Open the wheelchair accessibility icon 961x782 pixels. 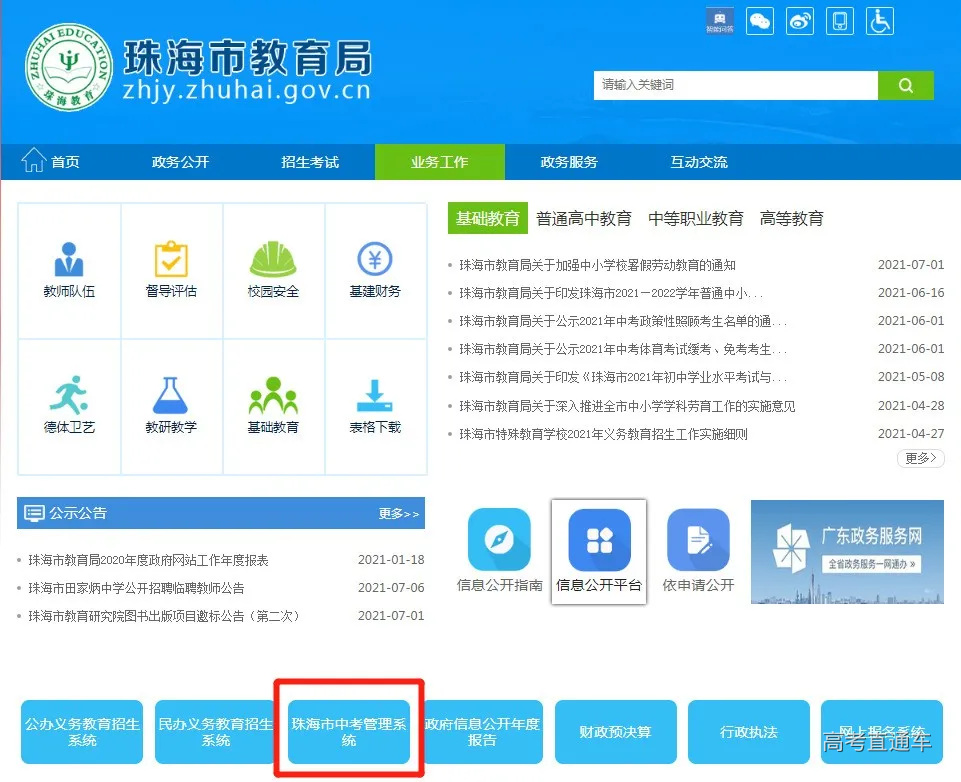coord(879,20)
